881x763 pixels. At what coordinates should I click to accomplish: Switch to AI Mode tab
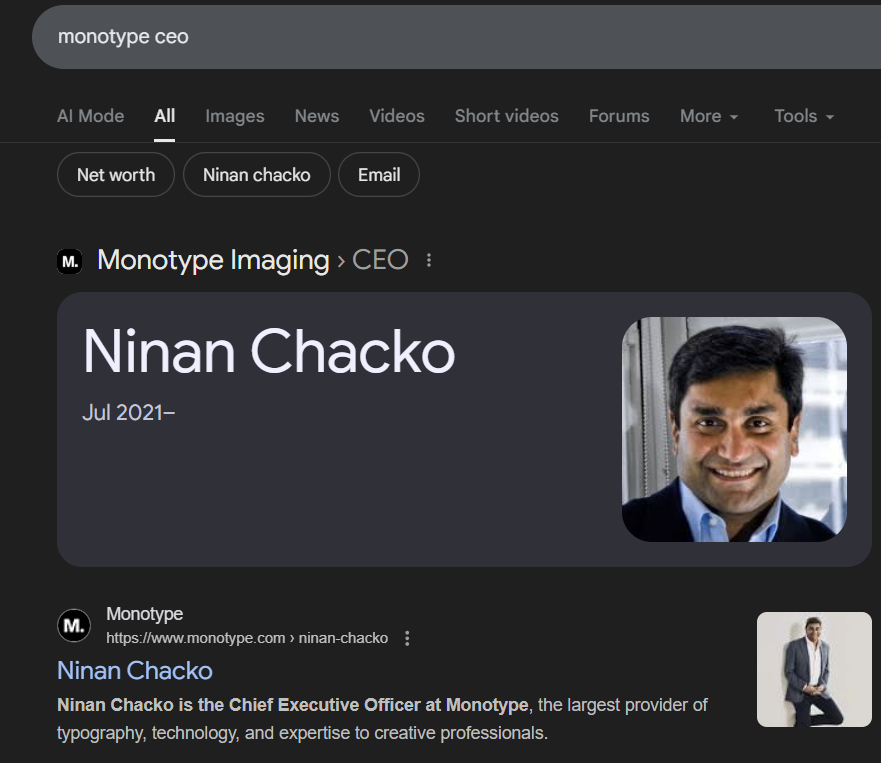[x=90, y=116]
